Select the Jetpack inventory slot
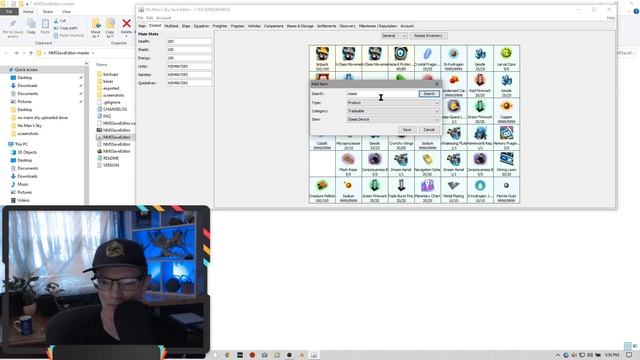Image resolution: width=640 pixels, height=360 pixels. [322, 58]
